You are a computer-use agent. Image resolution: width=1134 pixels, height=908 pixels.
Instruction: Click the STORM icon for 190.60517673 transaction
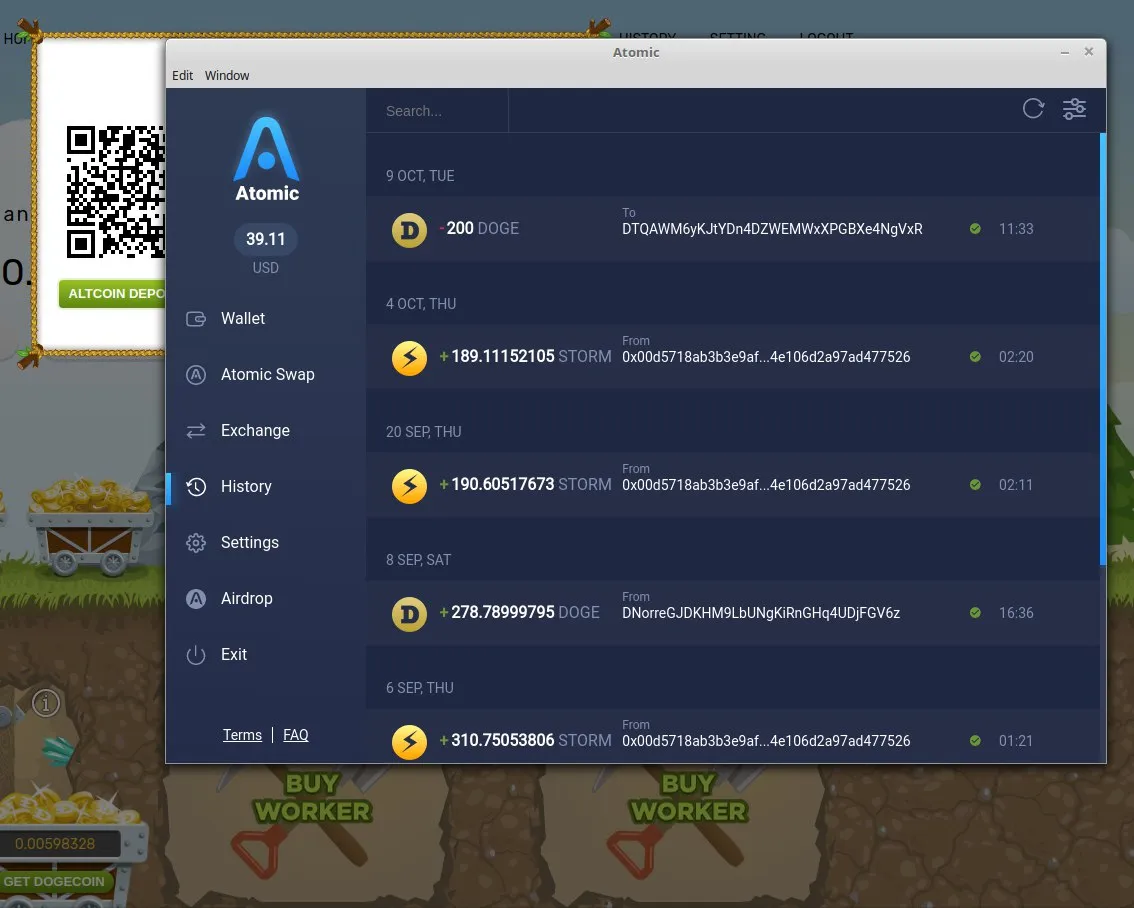[x=409, y=487]
